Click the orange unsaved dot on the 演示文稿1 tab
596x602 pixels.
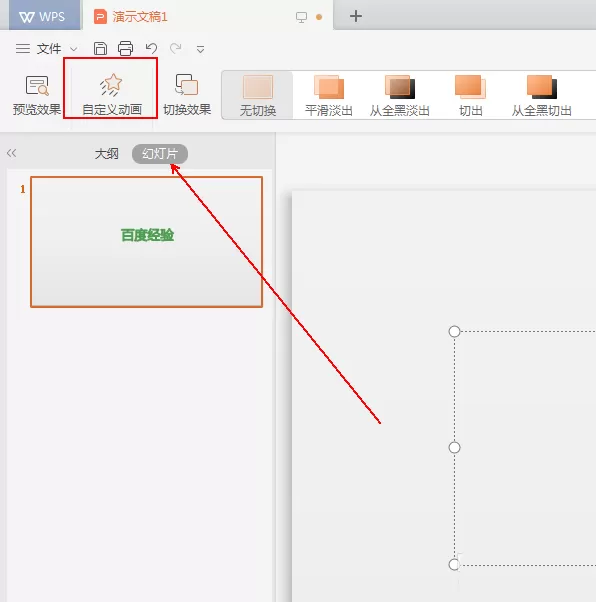click(x=319, y=17)
